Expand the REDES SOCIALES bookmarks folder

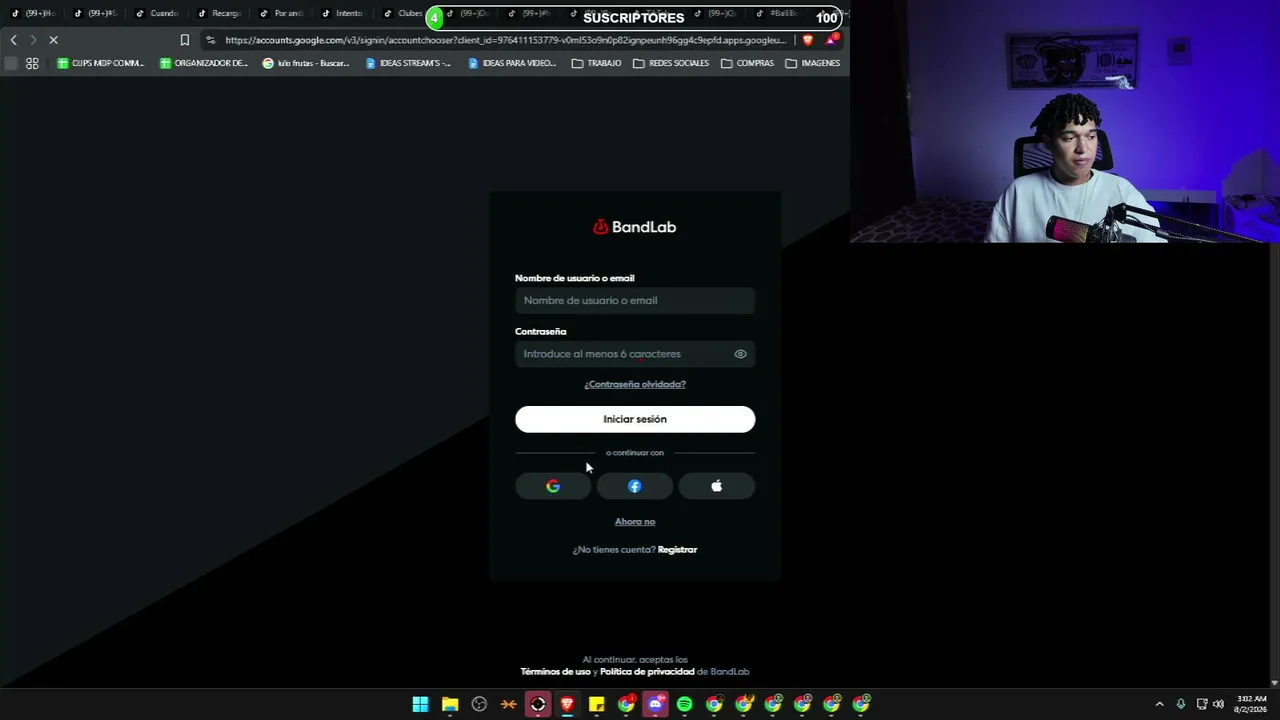point(671,63)
